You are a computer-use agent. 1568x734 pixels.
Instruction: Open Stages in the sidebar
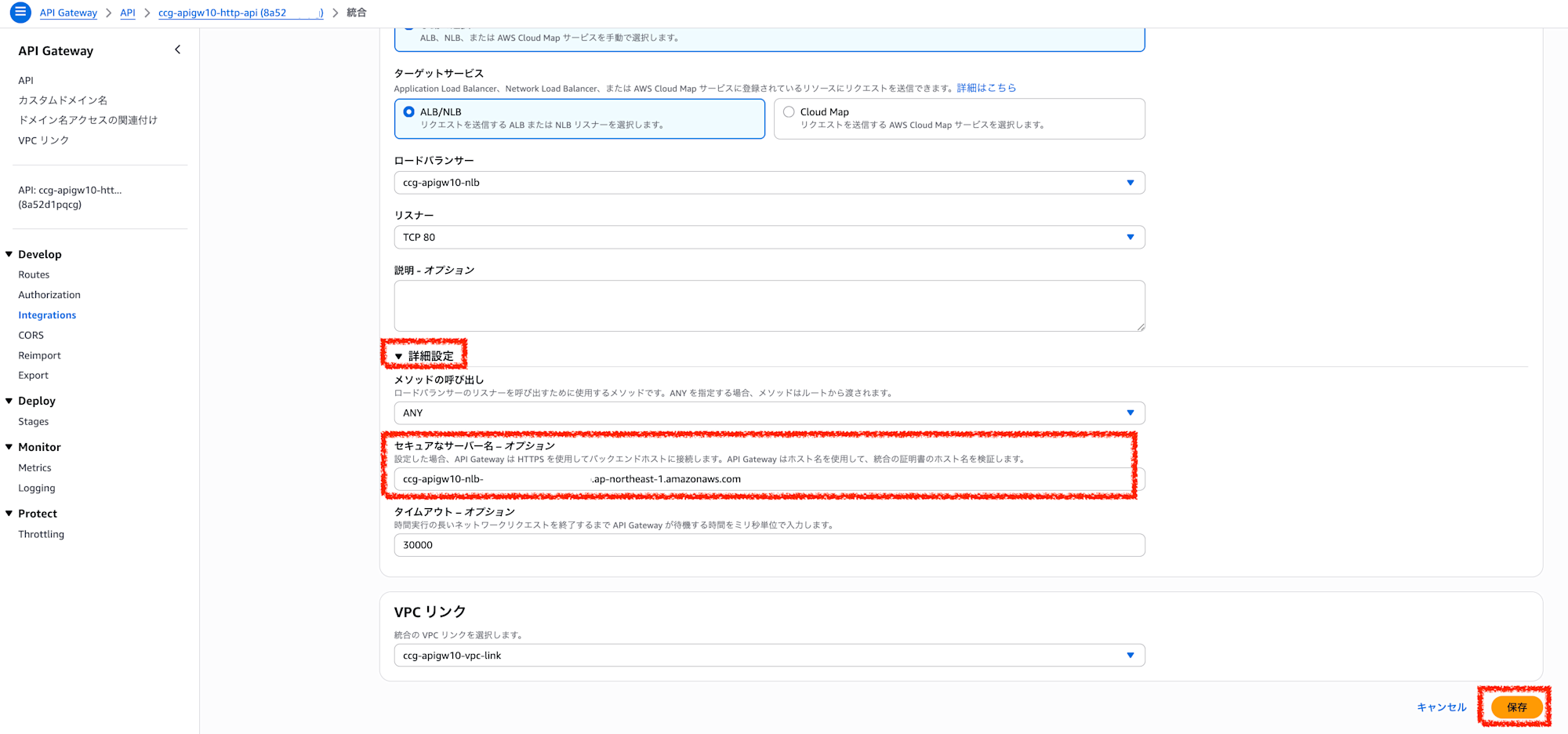(34, 422)
